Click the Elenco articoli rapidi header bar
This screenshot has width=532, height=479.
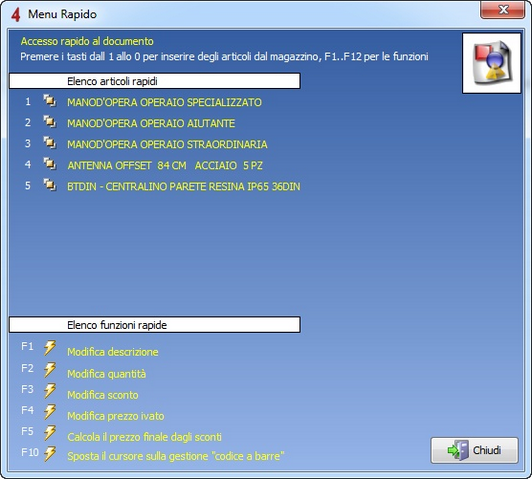click(155, 81)
